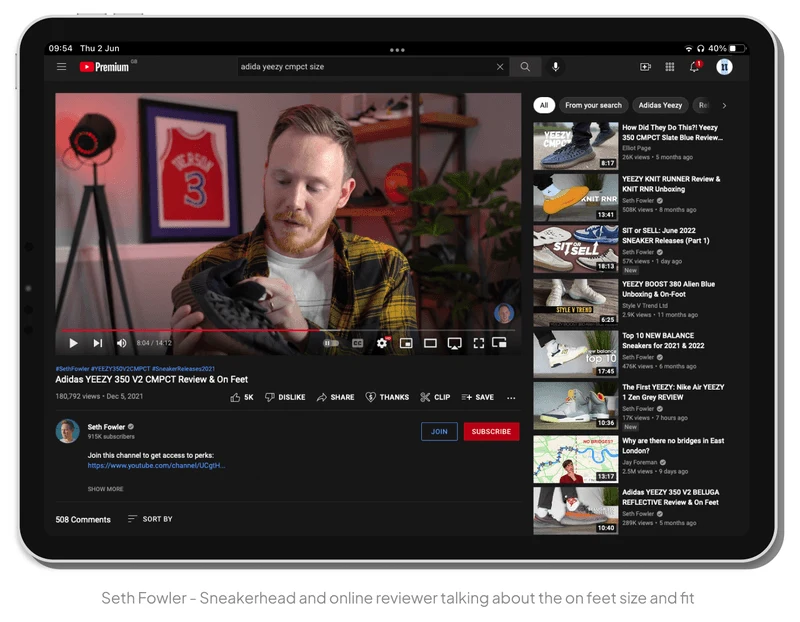This screenshot has height=622, width=800.
Task: Open the notifications bell
Action: point(695,67)
